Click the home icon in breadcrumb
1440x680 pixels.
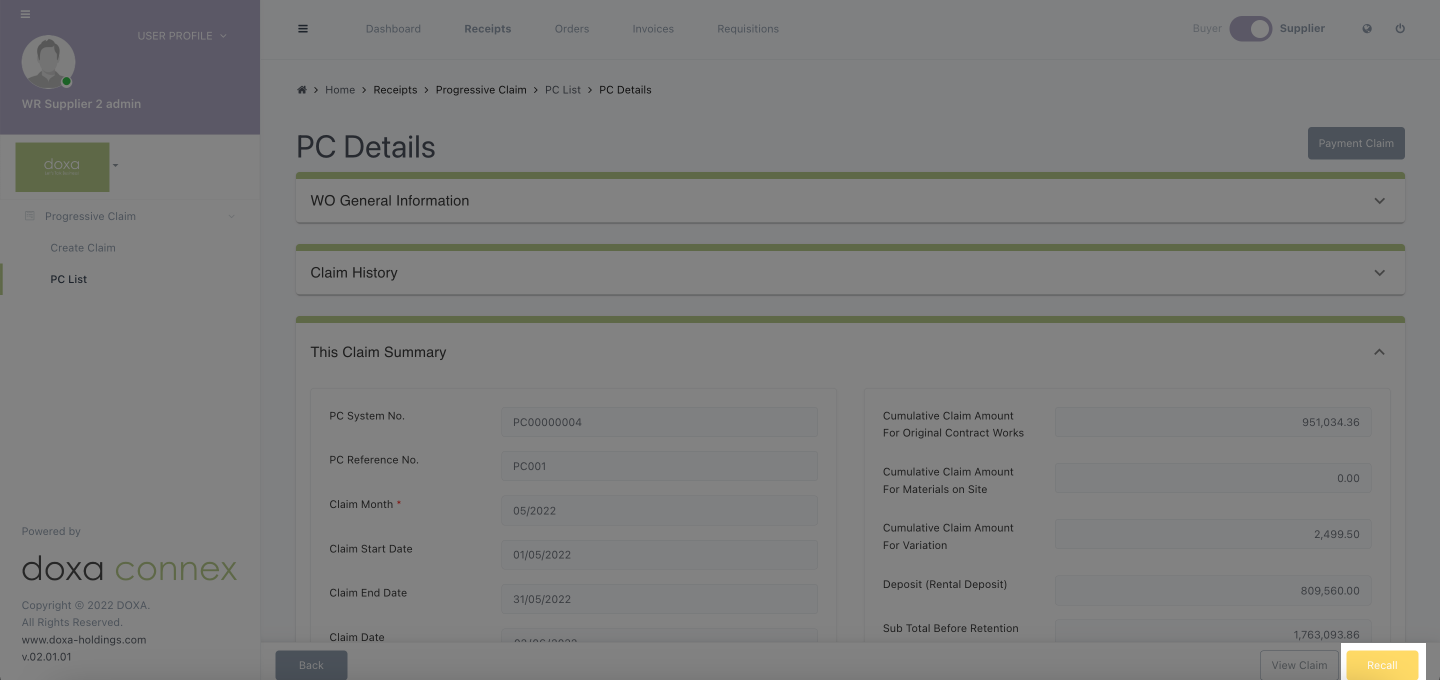(x=302, y=90)
